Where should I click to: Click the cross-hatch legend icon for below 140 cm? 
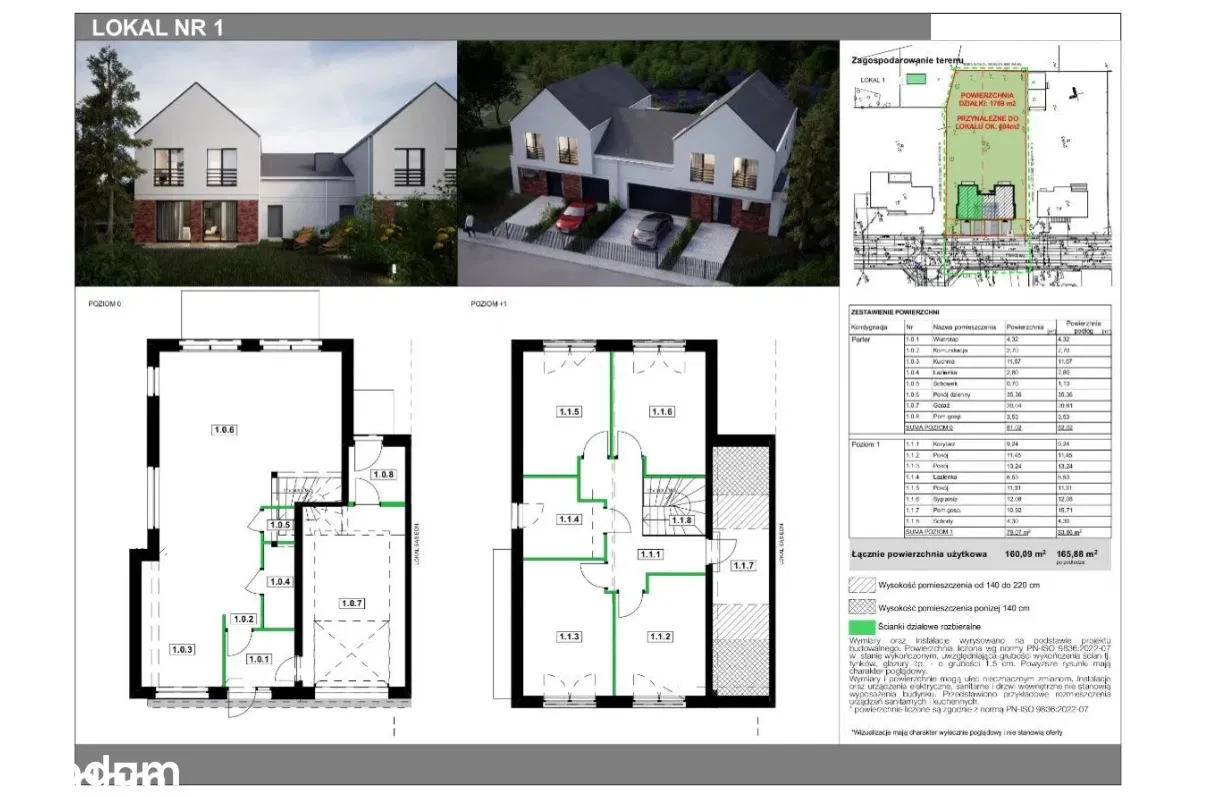(861, 607)
